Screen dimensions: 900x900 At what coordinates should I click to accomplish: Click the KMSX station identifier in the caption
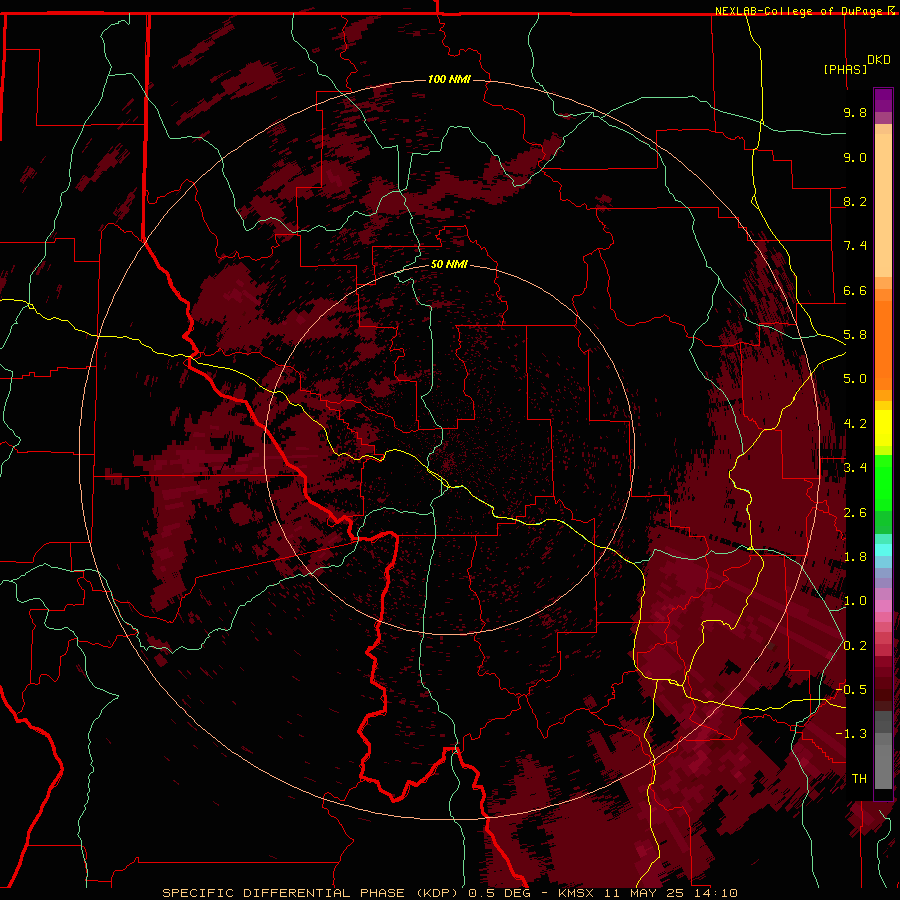(577, 893)
